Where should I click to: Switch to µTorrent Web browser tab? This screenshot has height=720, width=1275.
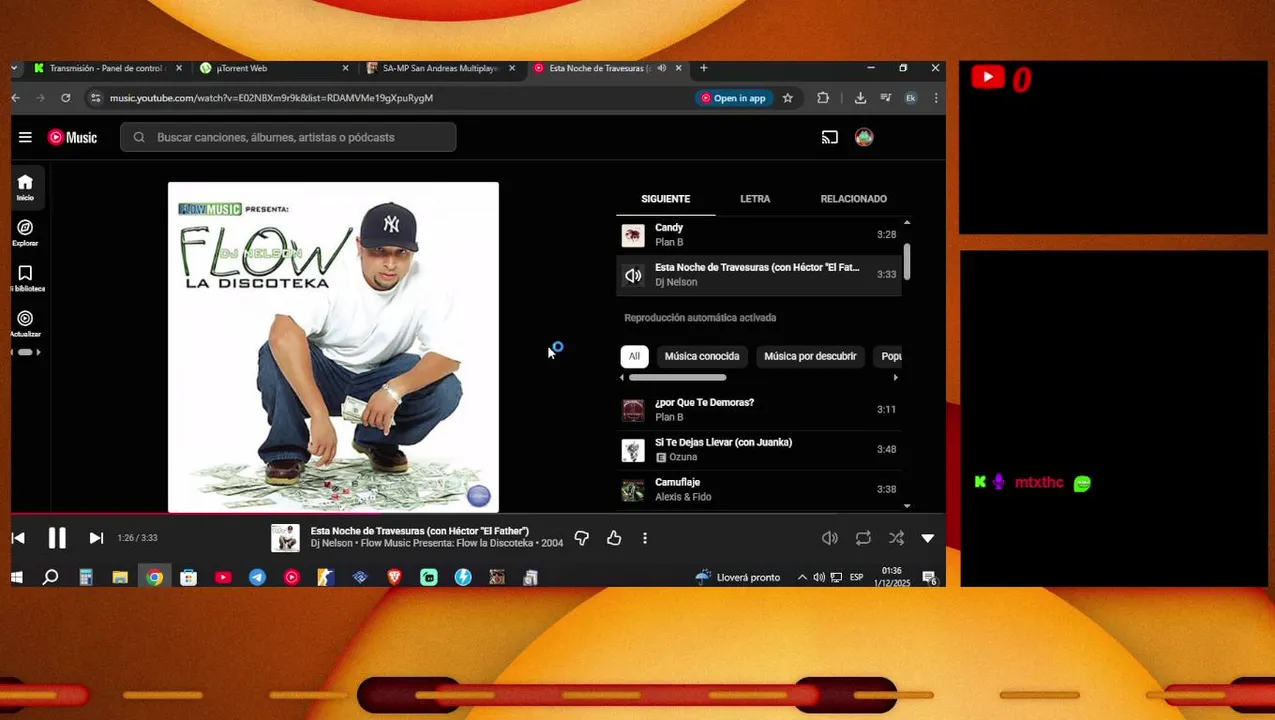click(x=275, y=68)
